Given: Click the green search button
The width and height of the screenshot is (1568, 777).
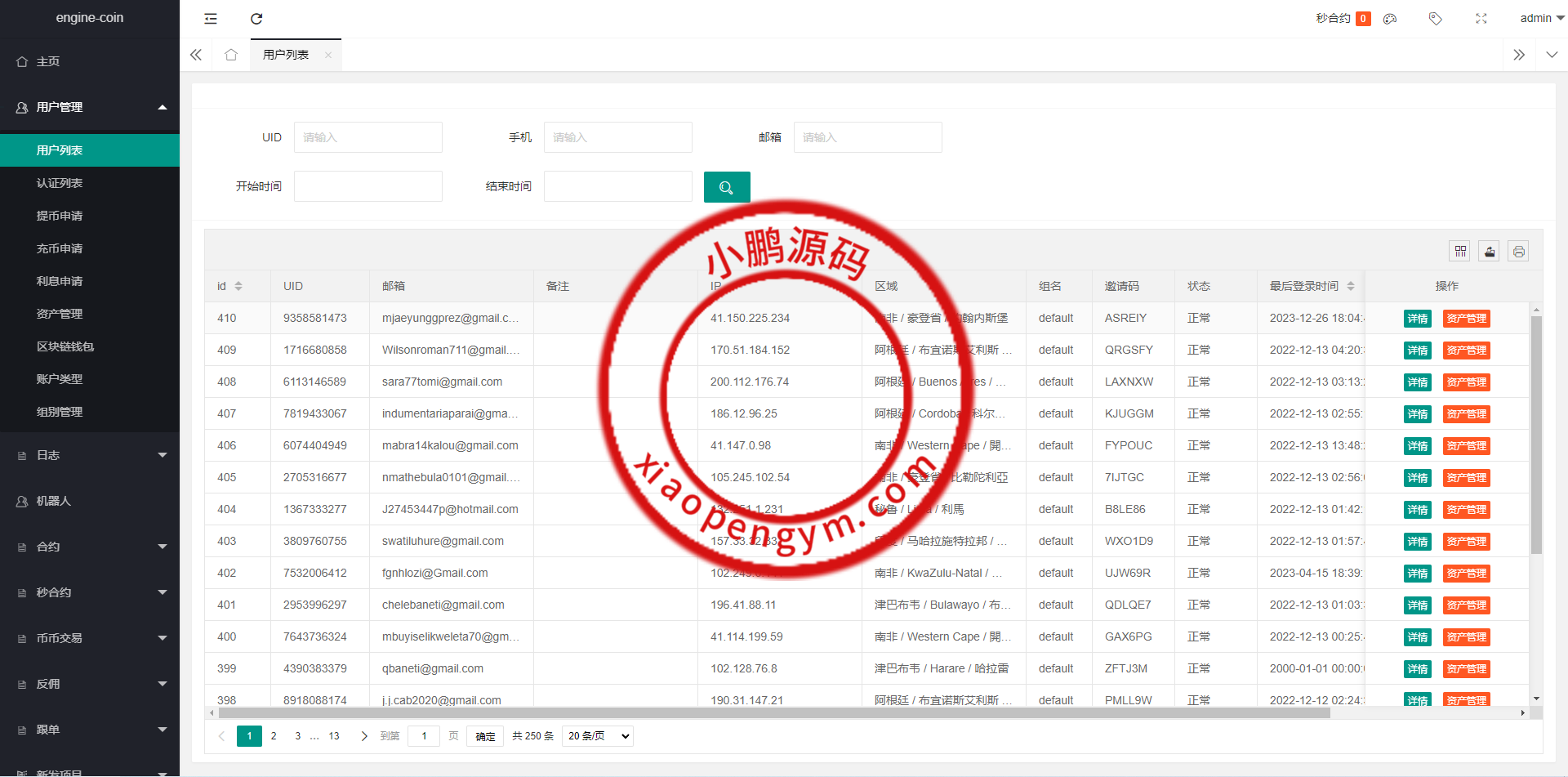Looking at the screenshot, I should 726,187.
